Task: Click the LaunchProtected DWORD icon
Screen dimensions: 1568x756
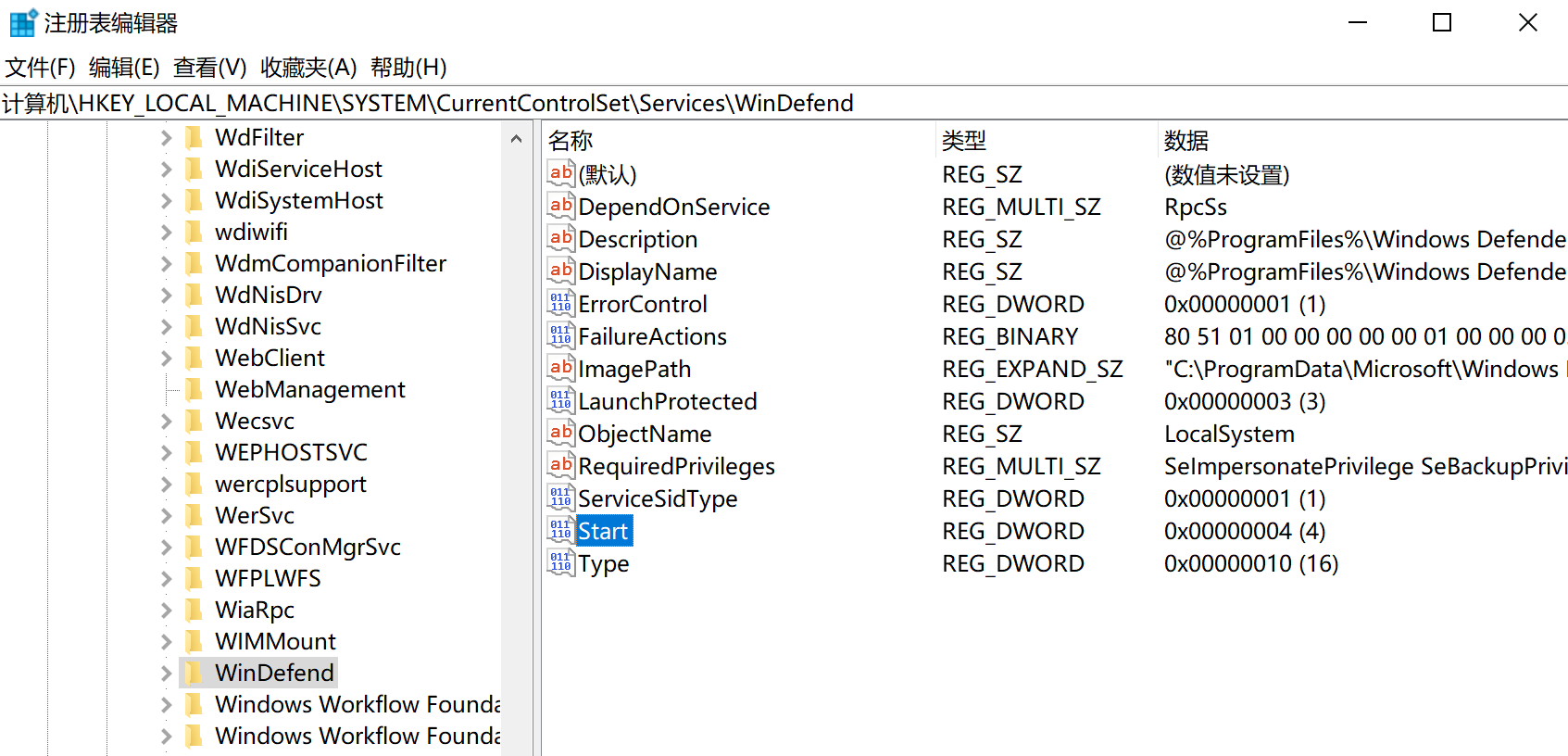Action: point(561,401)
